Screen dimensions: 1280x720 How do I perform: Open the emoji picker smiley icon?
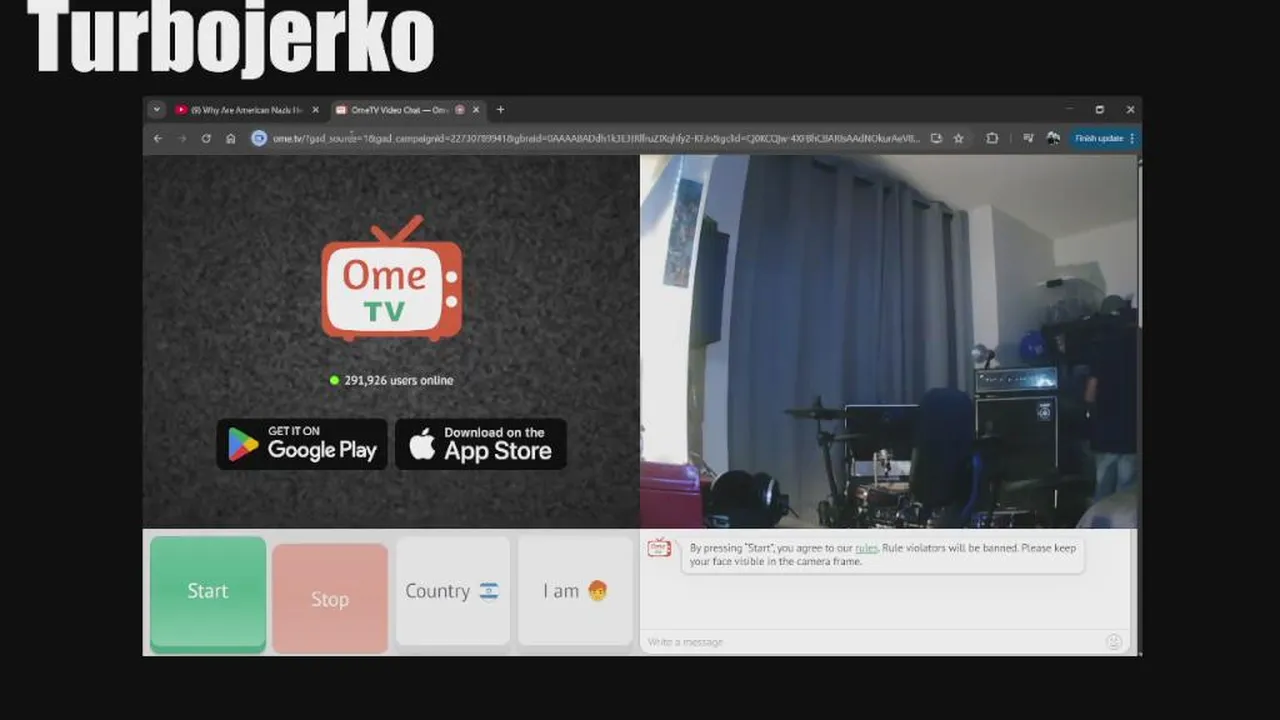pyautogui.click(x=1114, y=641)
